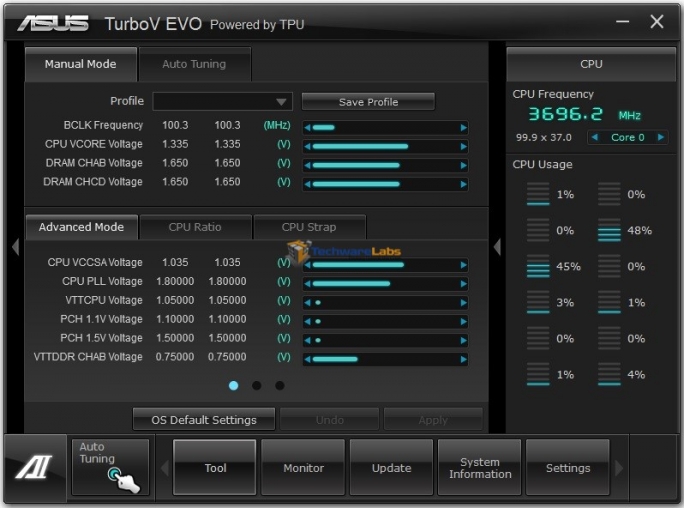Image resolution: width=684 pixels, height=508 pixels.
Task: Select third page dot of advanced voltages
Action: (280, 385)
